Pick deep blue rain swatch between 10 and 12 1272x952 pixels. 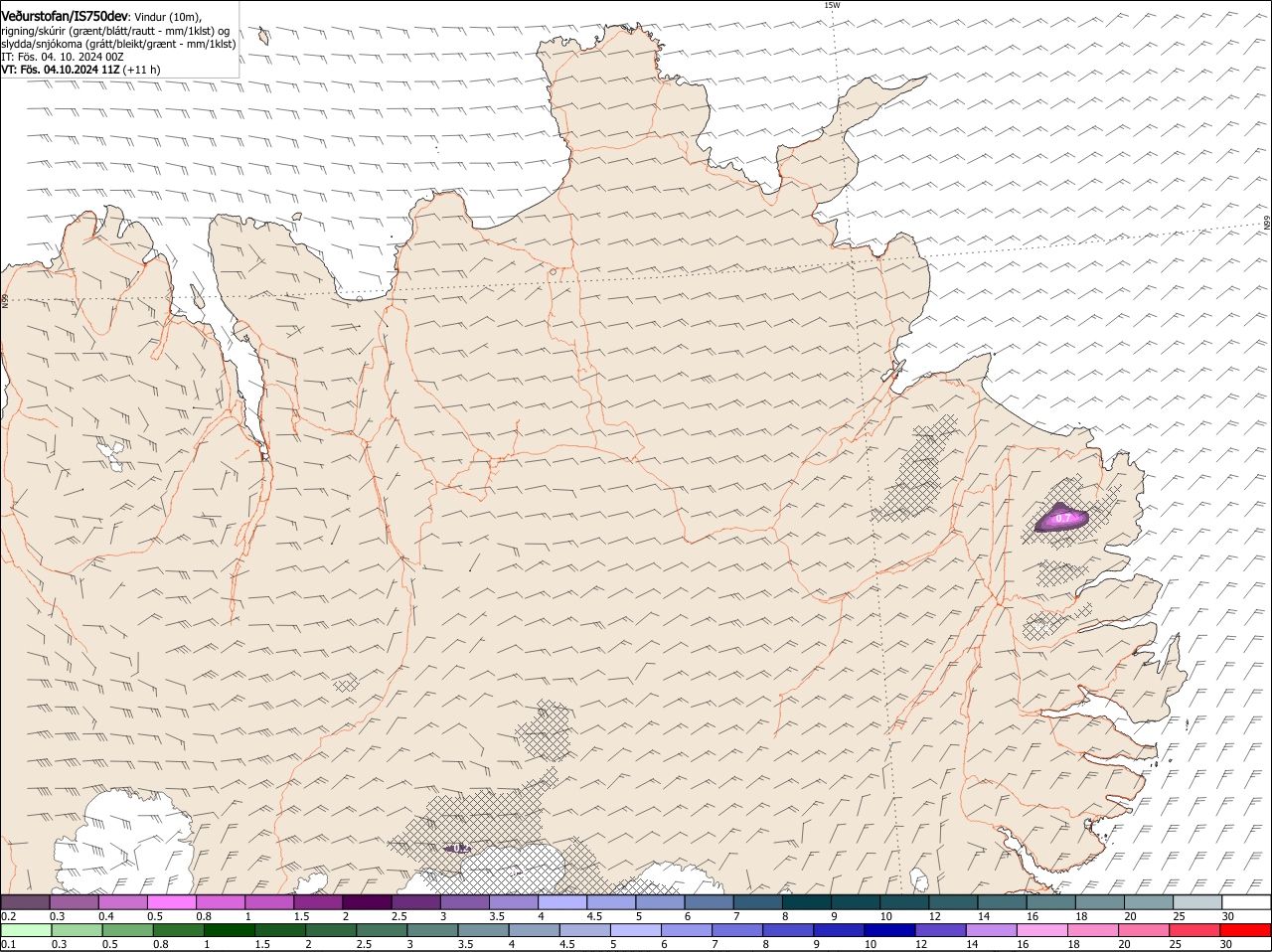(x=890, y=930)
